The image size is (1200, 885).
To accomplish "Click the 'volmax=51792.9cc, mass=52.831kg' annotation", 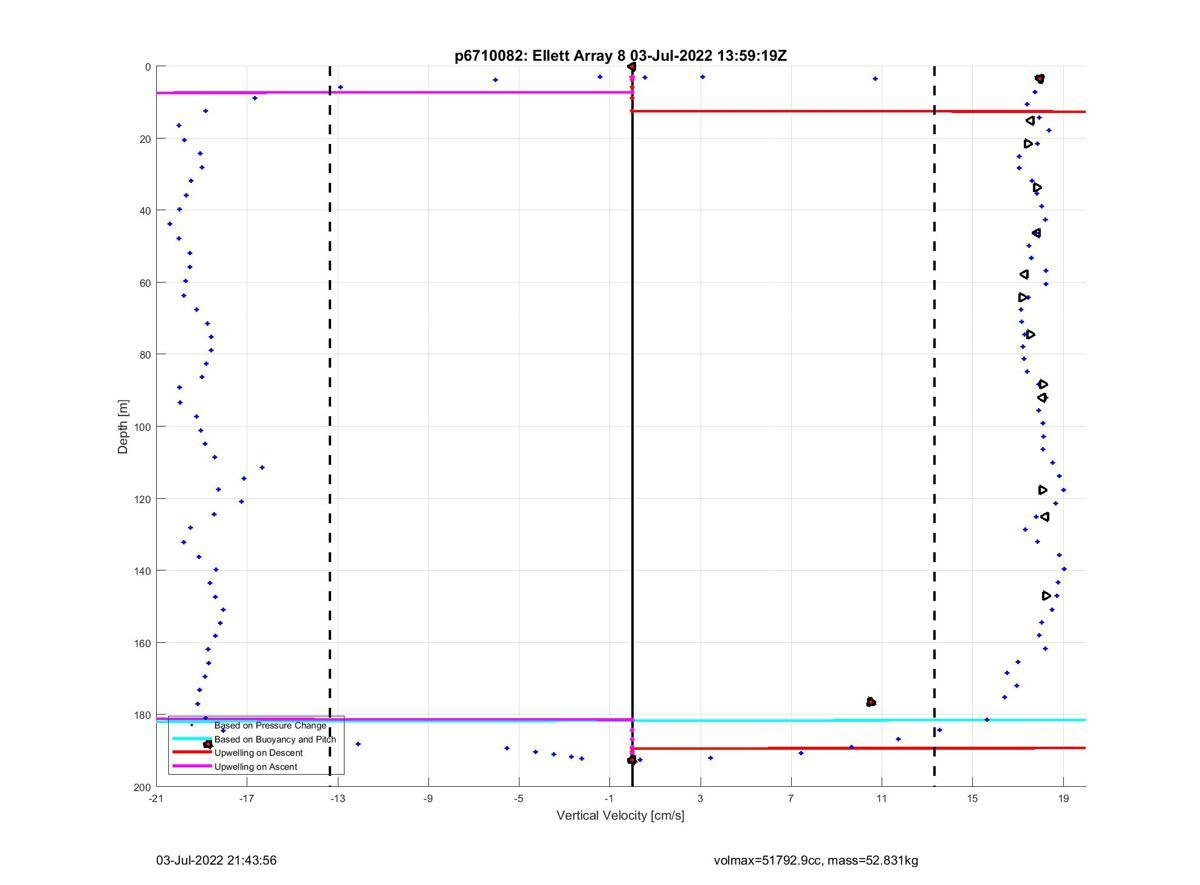I will coord(816,860).
